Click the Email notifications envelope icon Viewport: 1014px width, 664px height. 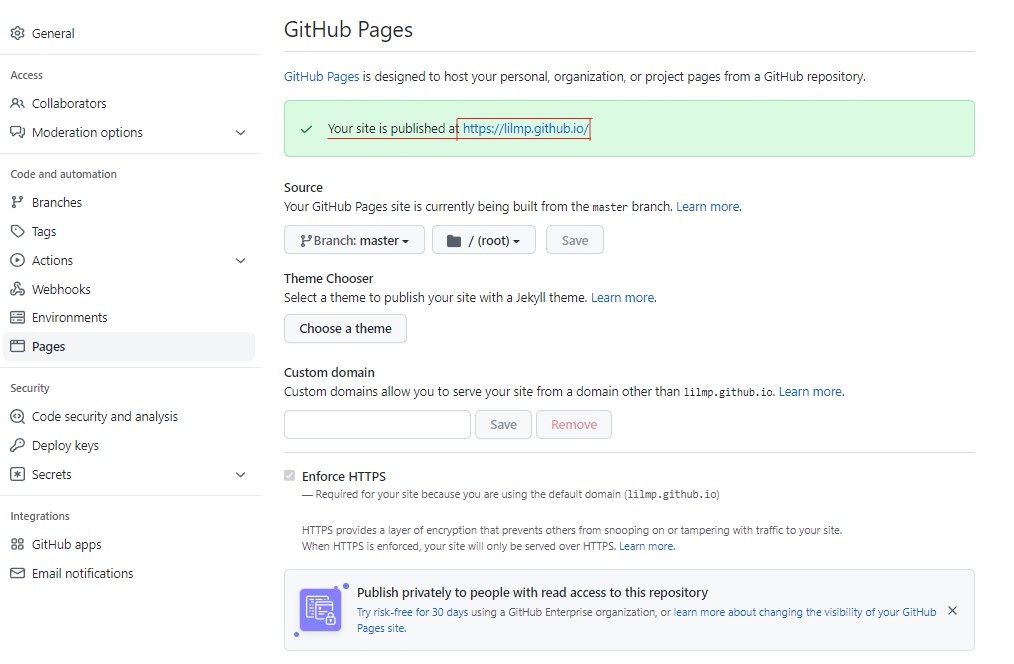pyautogui.click(x=17, y=573)
